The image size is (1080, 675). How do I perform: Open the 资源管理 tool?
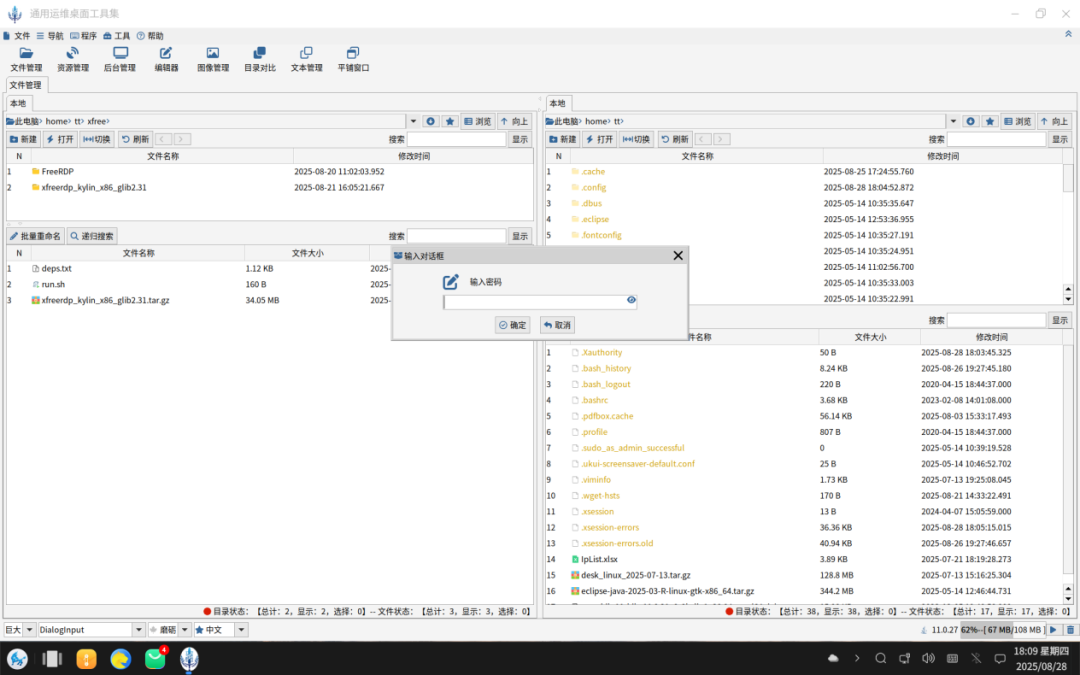pyautogui.click(x=73, y=60)
